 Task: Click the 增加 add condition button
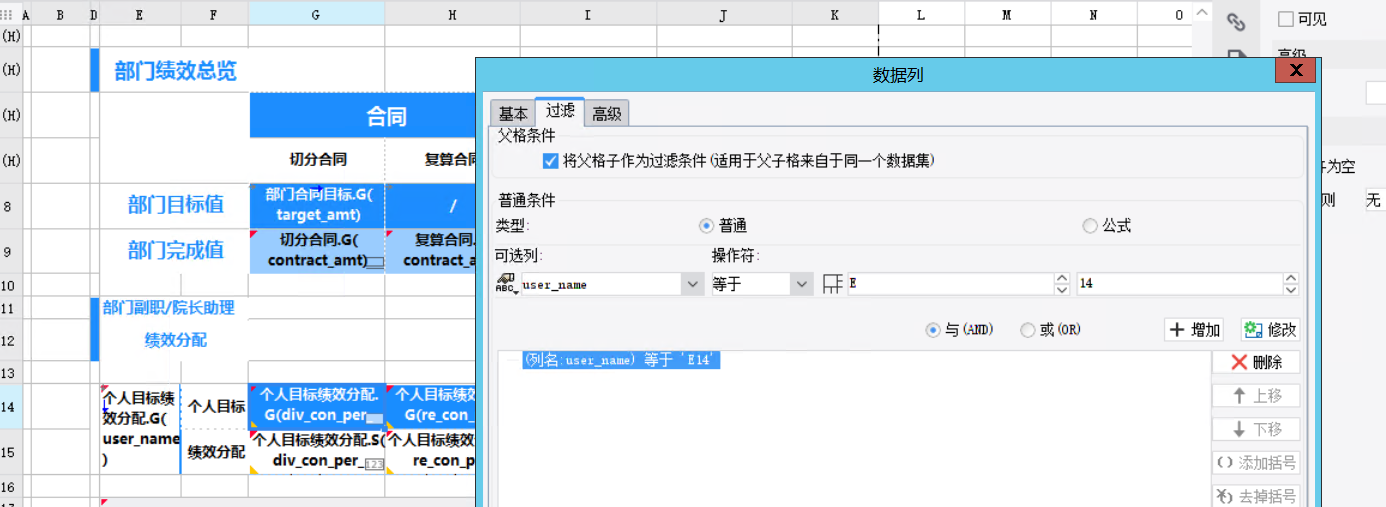coord(1195,330)
